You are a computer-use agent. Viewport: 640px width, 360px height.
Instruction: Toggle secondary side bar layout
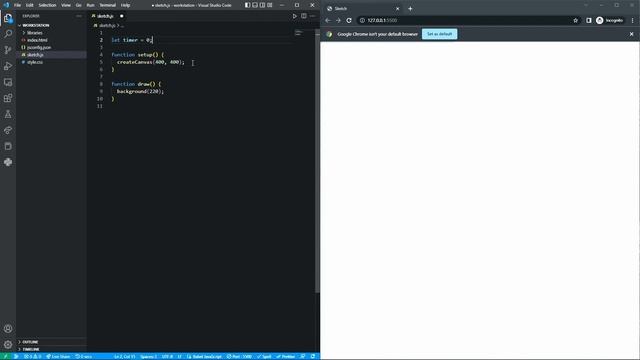pos(262,5)
